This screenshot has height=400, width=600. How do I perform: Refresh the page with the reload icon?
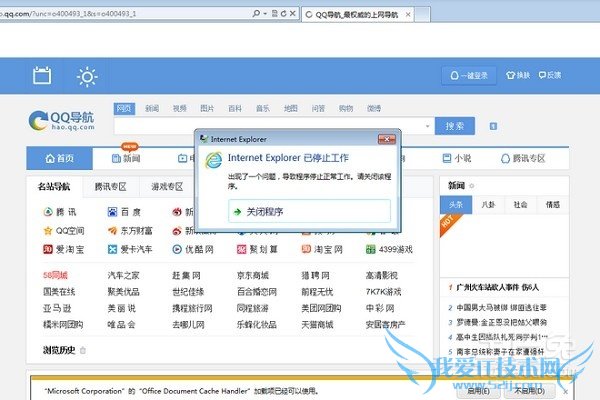(284, 13)
